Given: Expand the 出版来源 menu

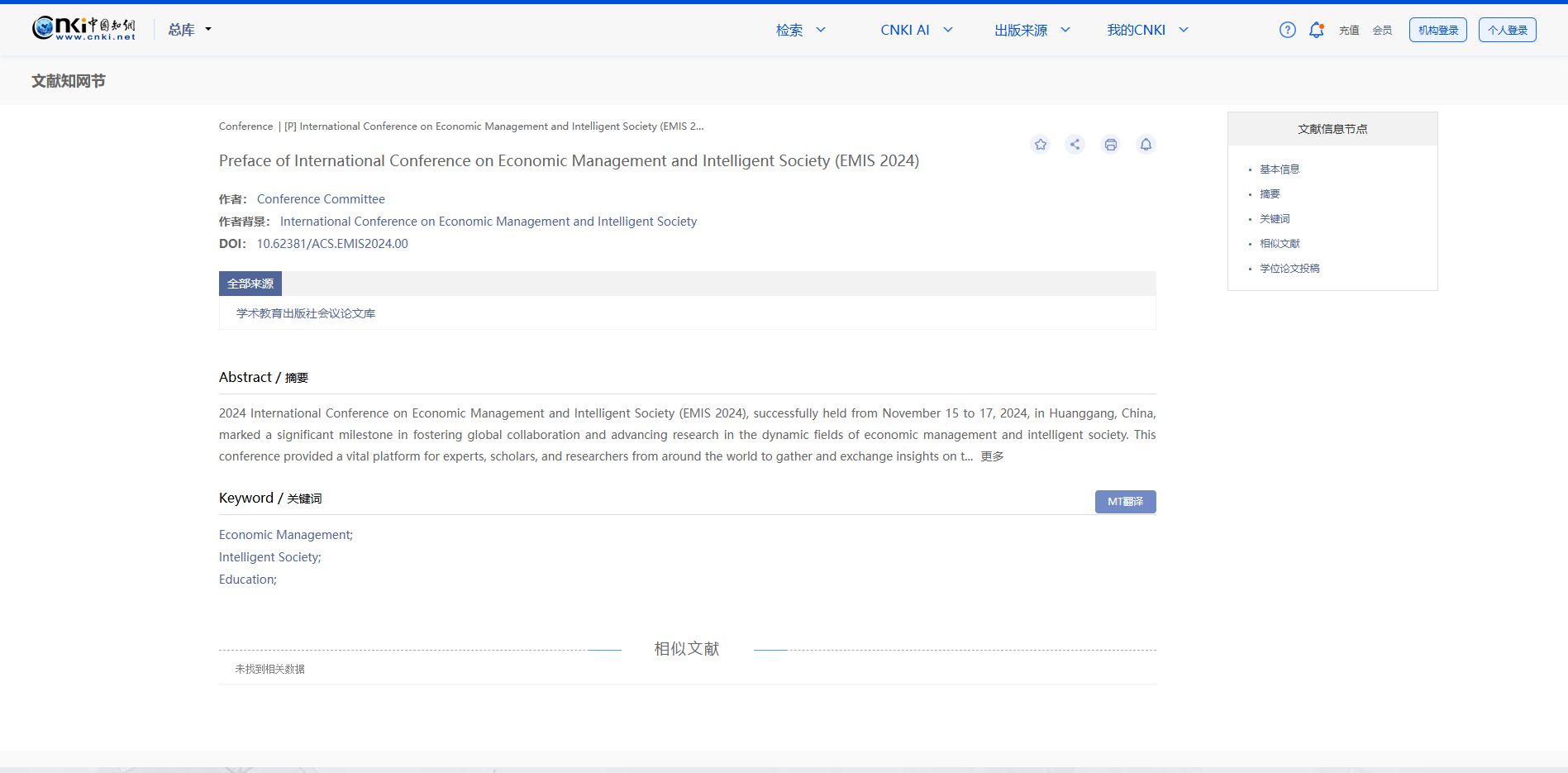Looking at the screenshot, I should (1032, 30).
